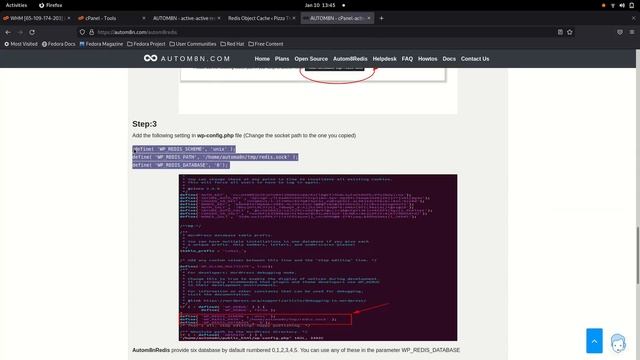Screen dimensions: 640x360
Task: Click the WP_REDIS_SCHEME define code line
Action: point(184,149)
